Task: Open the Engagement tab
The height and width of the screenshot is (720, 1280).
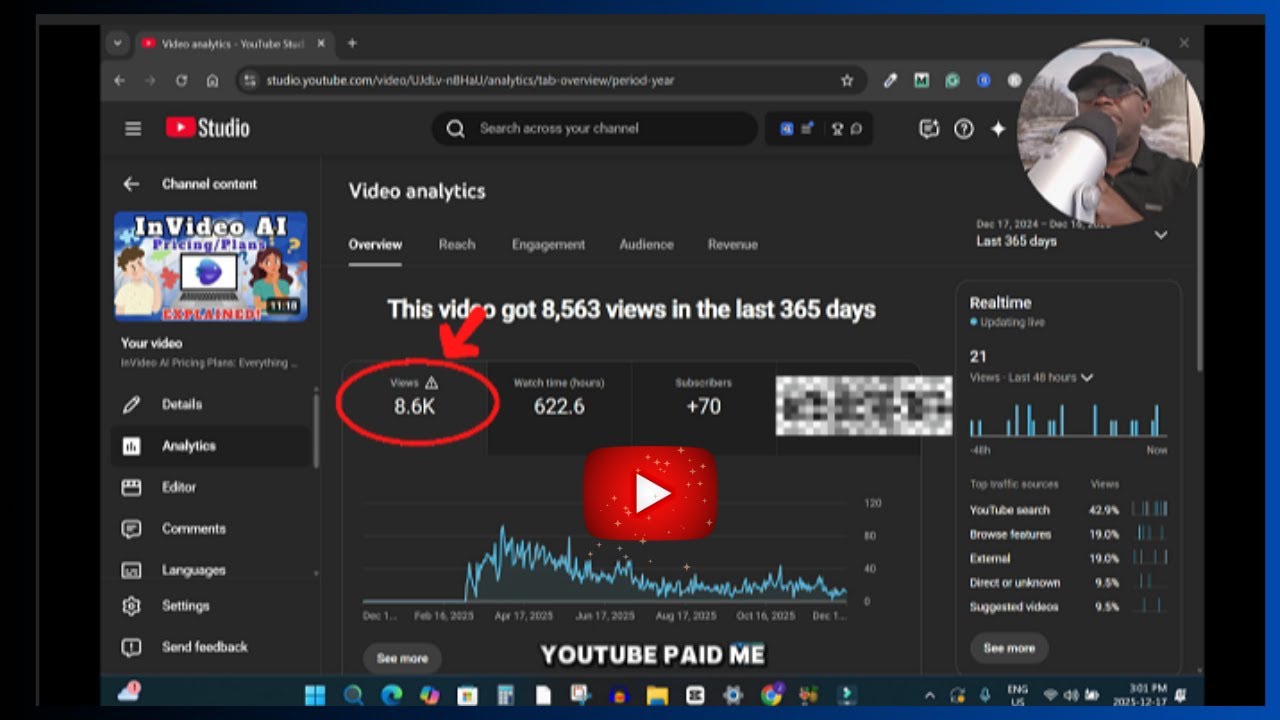Action: click(x=548, y=245)
